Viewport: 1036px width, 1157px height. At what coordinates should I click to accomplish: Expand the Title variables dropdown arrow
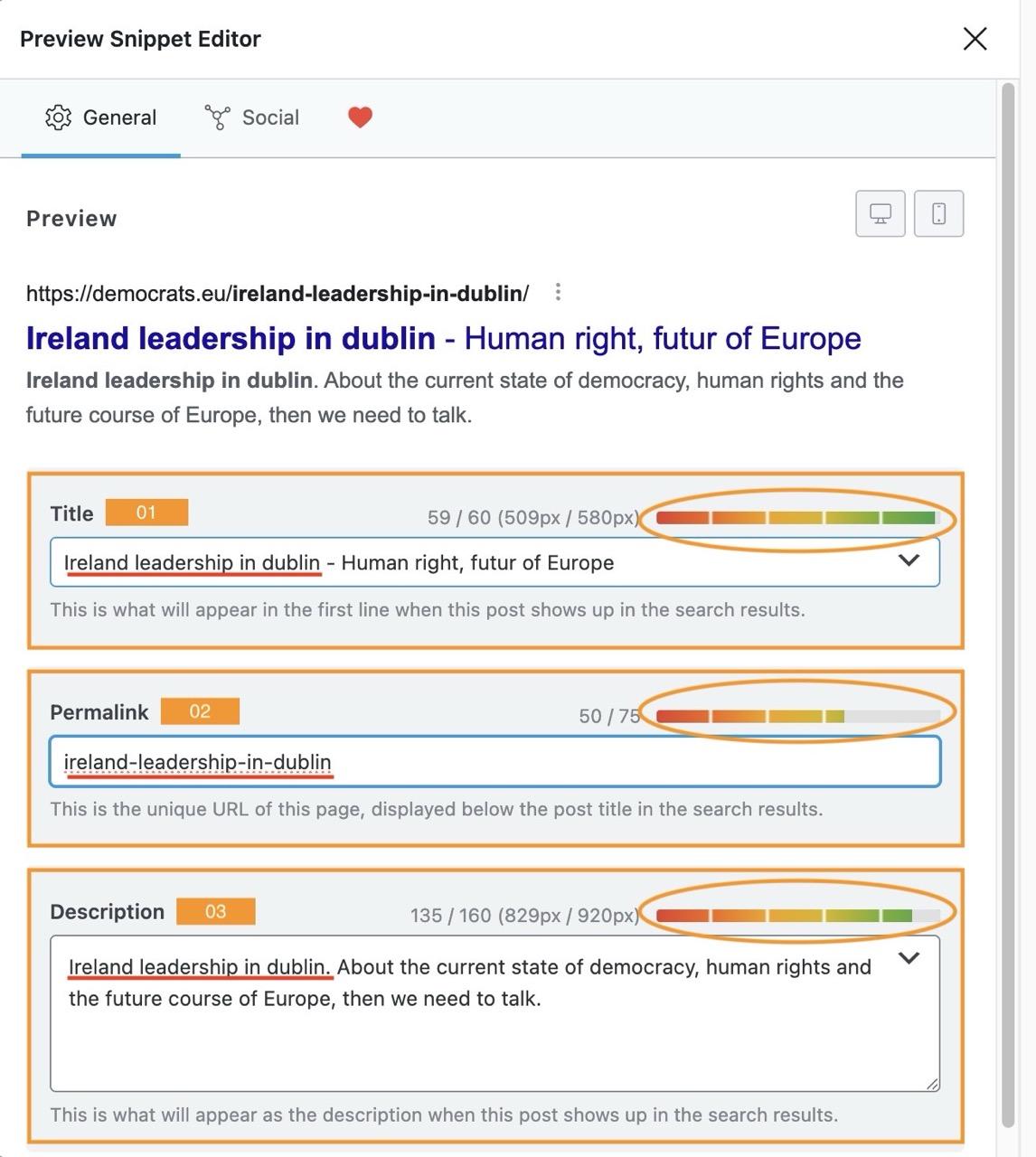(x=909, y=561)
